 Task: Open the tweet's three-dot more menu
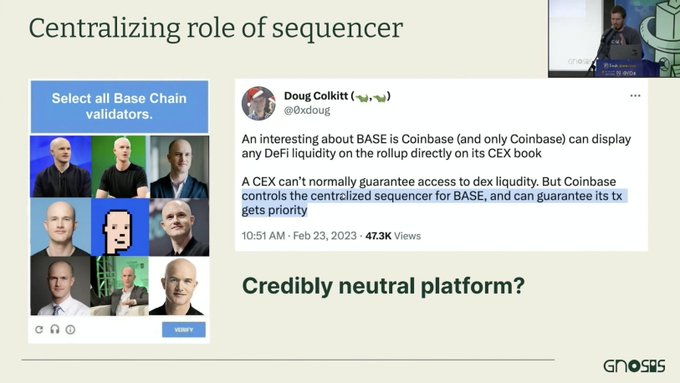[635, 96]
